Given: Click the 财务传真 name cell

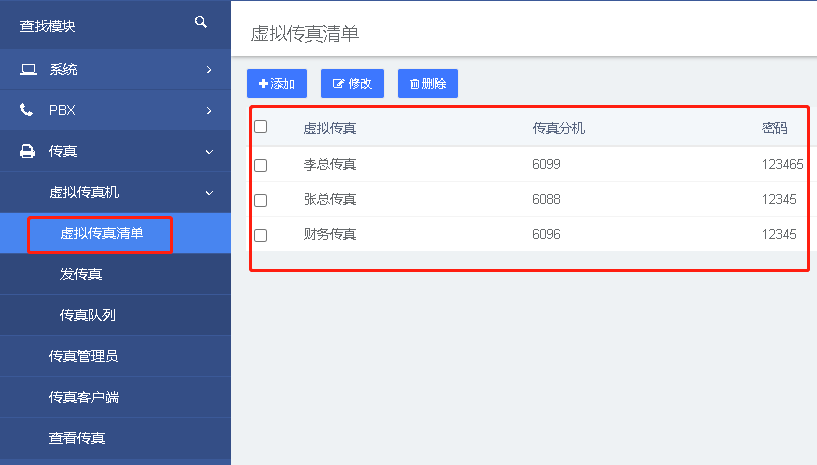Looking at the screenshot, I should click(330, 235).
